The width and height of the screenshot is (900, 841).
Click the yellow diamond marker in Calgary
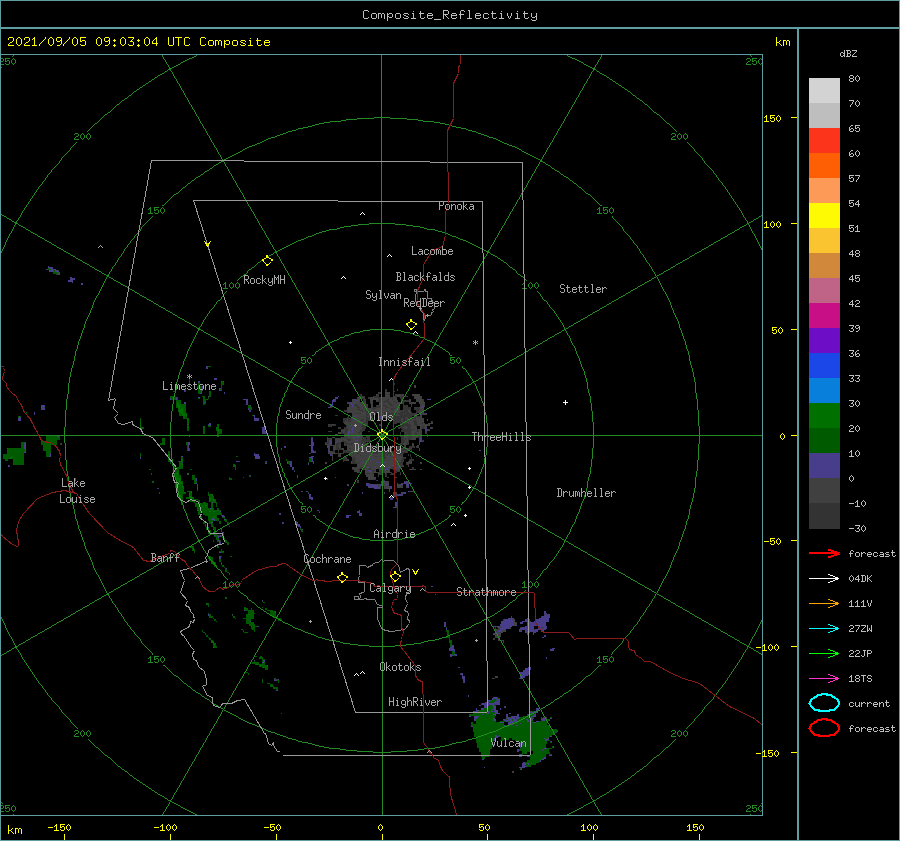coord(395,576)
